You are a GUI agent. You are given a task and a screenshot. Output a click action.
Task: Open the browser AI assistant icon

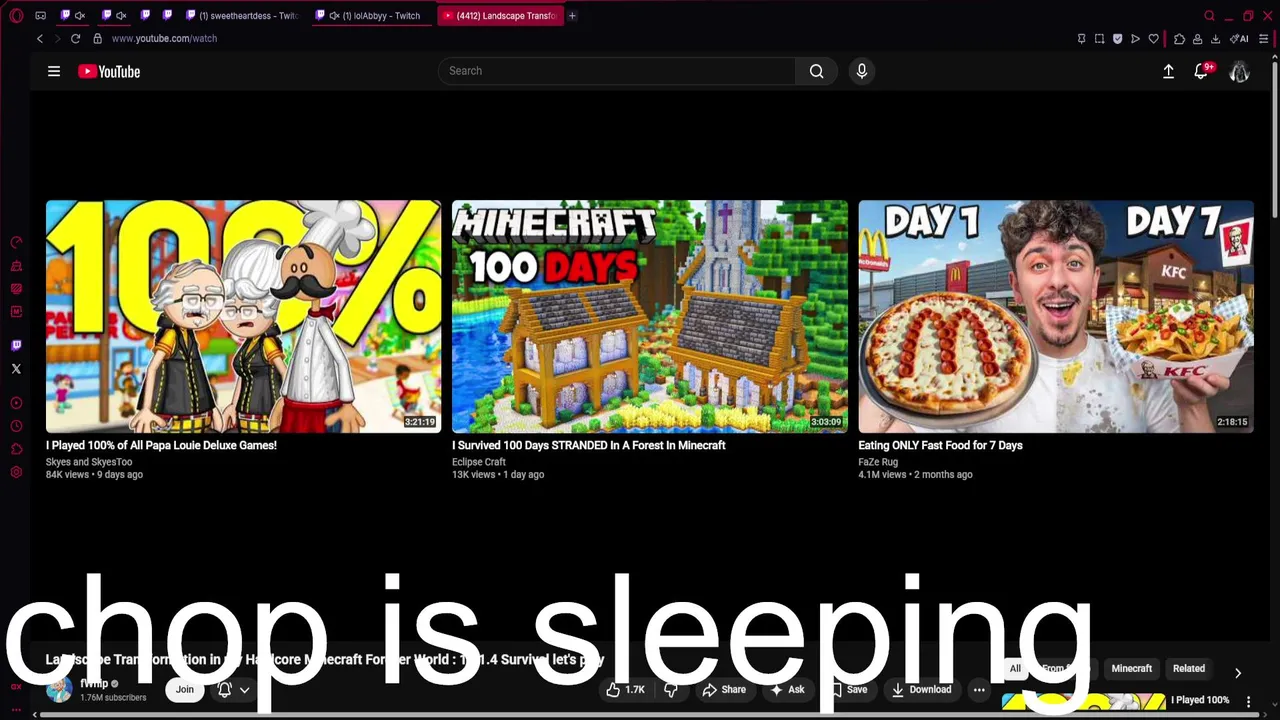[1239, 39]
